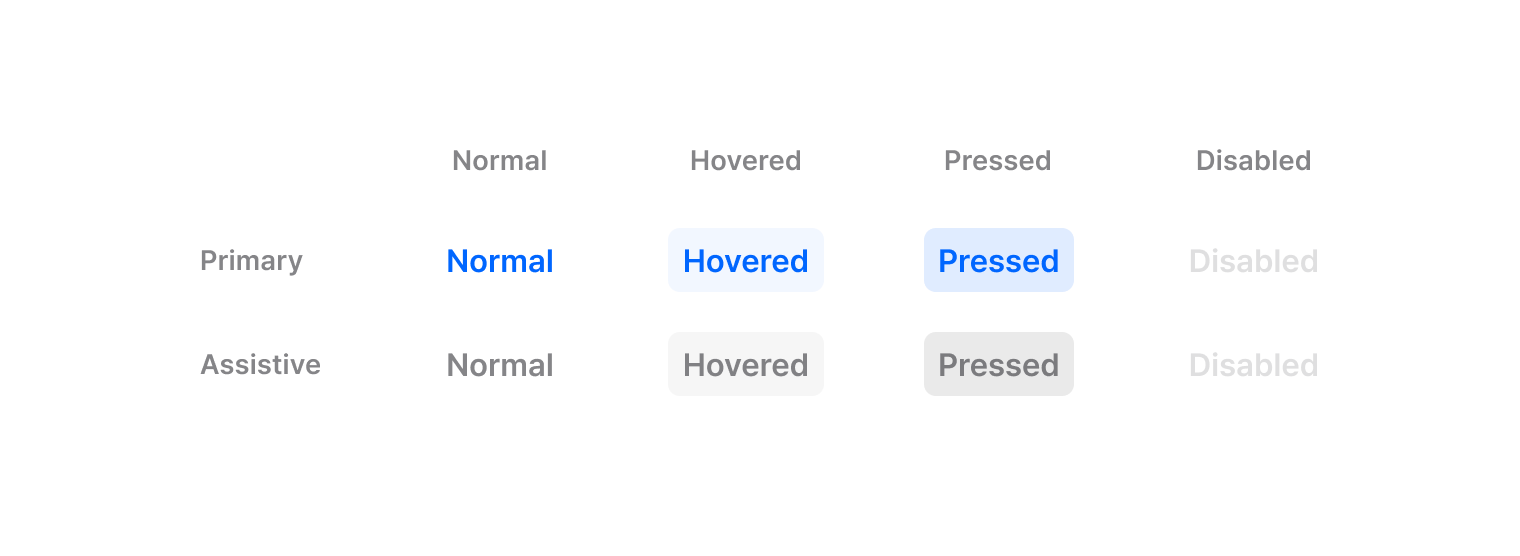Image resolution: width=1520 pixels, height=556 pixels.
Task: Pick the grey Assistive Pressed button background
Action: (999, 365)
